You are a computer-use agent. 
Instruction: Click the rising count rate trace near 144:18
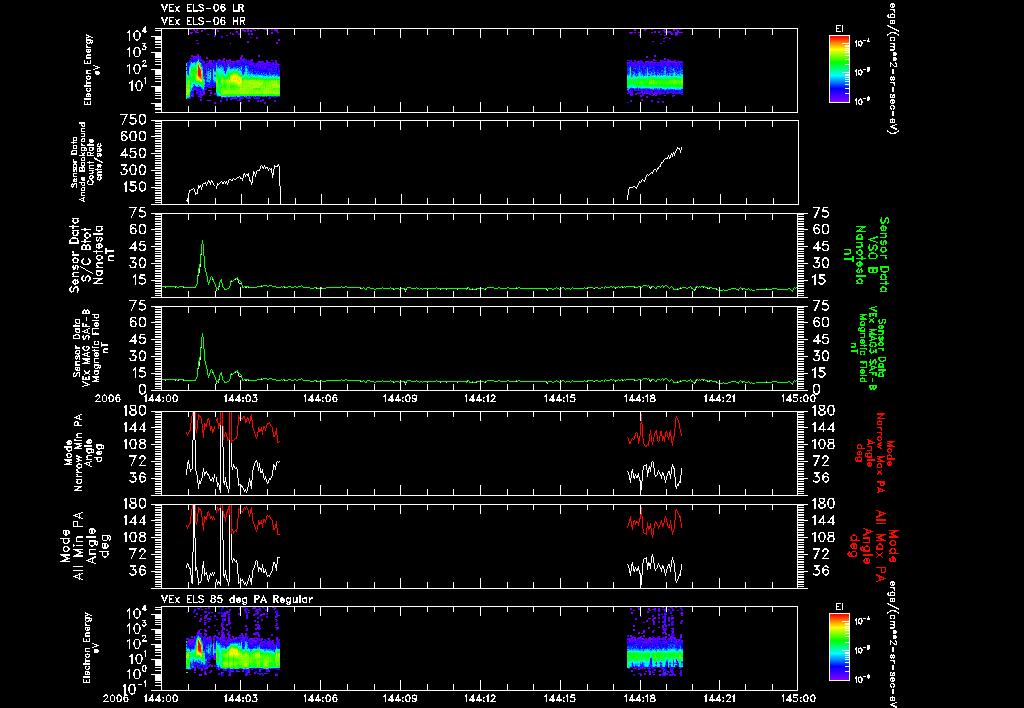(x=654, y=172)
